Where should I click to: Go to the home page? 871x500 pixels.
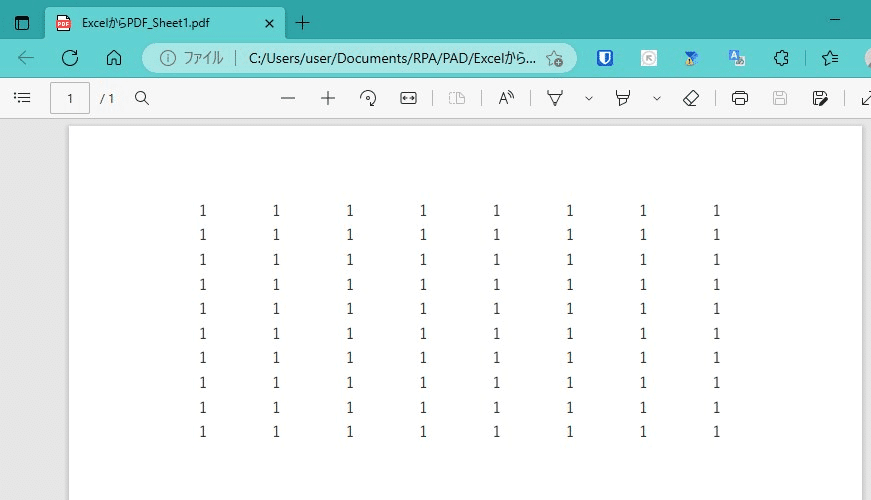114,58
